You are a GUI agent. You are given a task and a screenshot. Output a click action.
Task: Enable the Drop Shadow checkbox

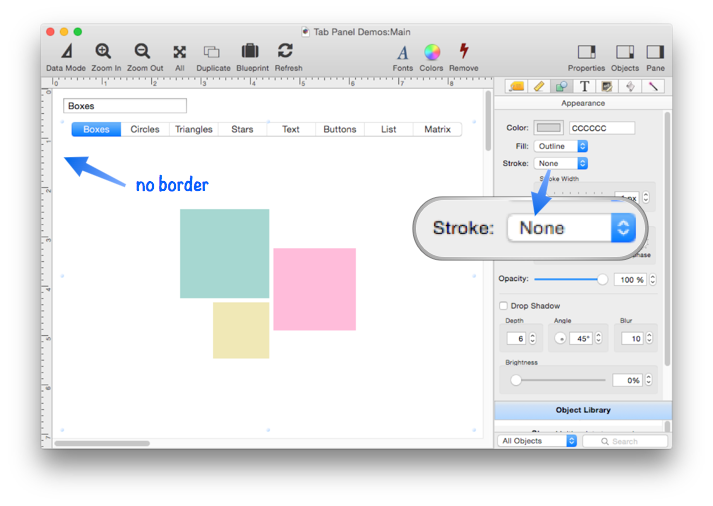pyautogui.click(x=503, y=306)
